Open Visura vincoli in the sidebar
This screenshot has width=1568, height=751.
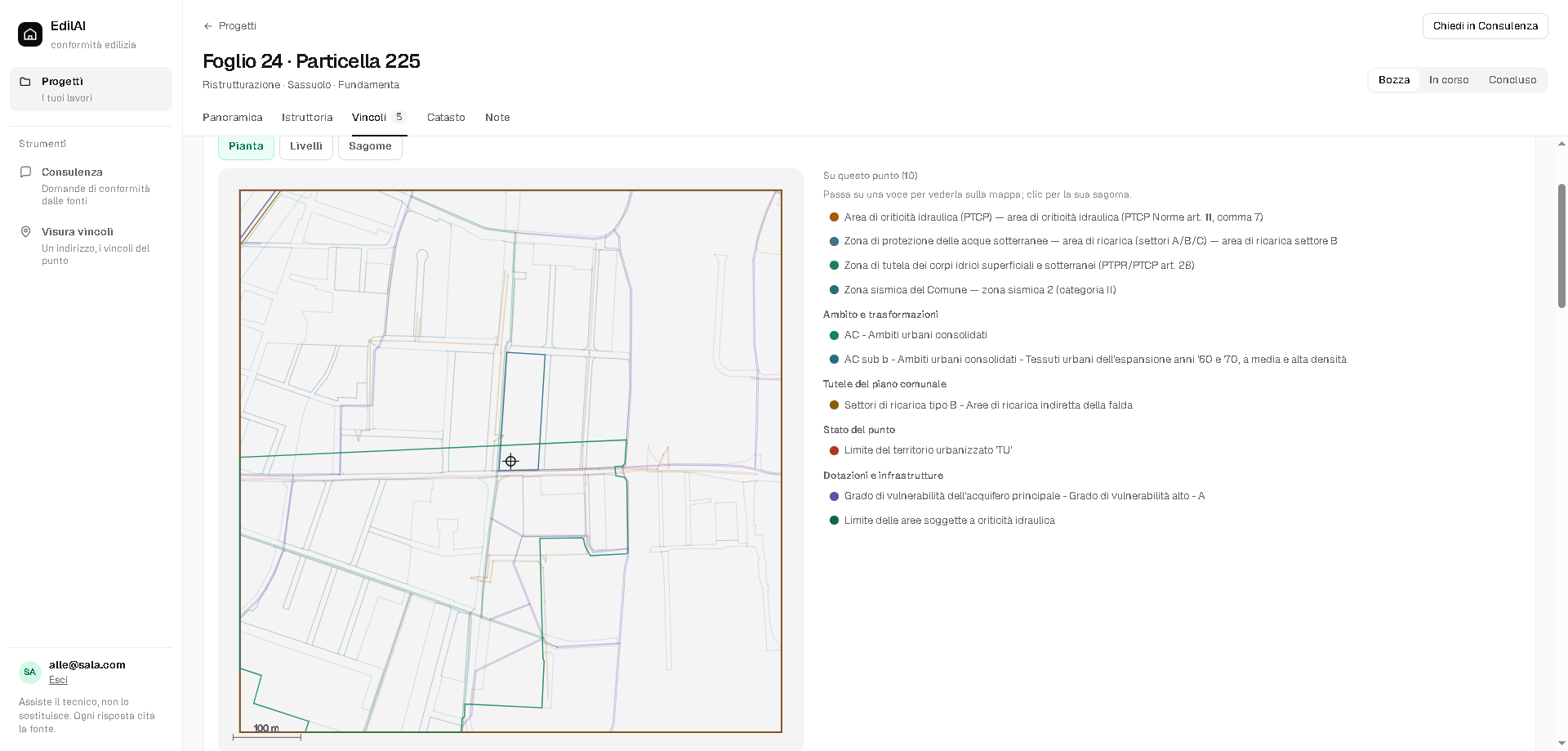point(91,246)
